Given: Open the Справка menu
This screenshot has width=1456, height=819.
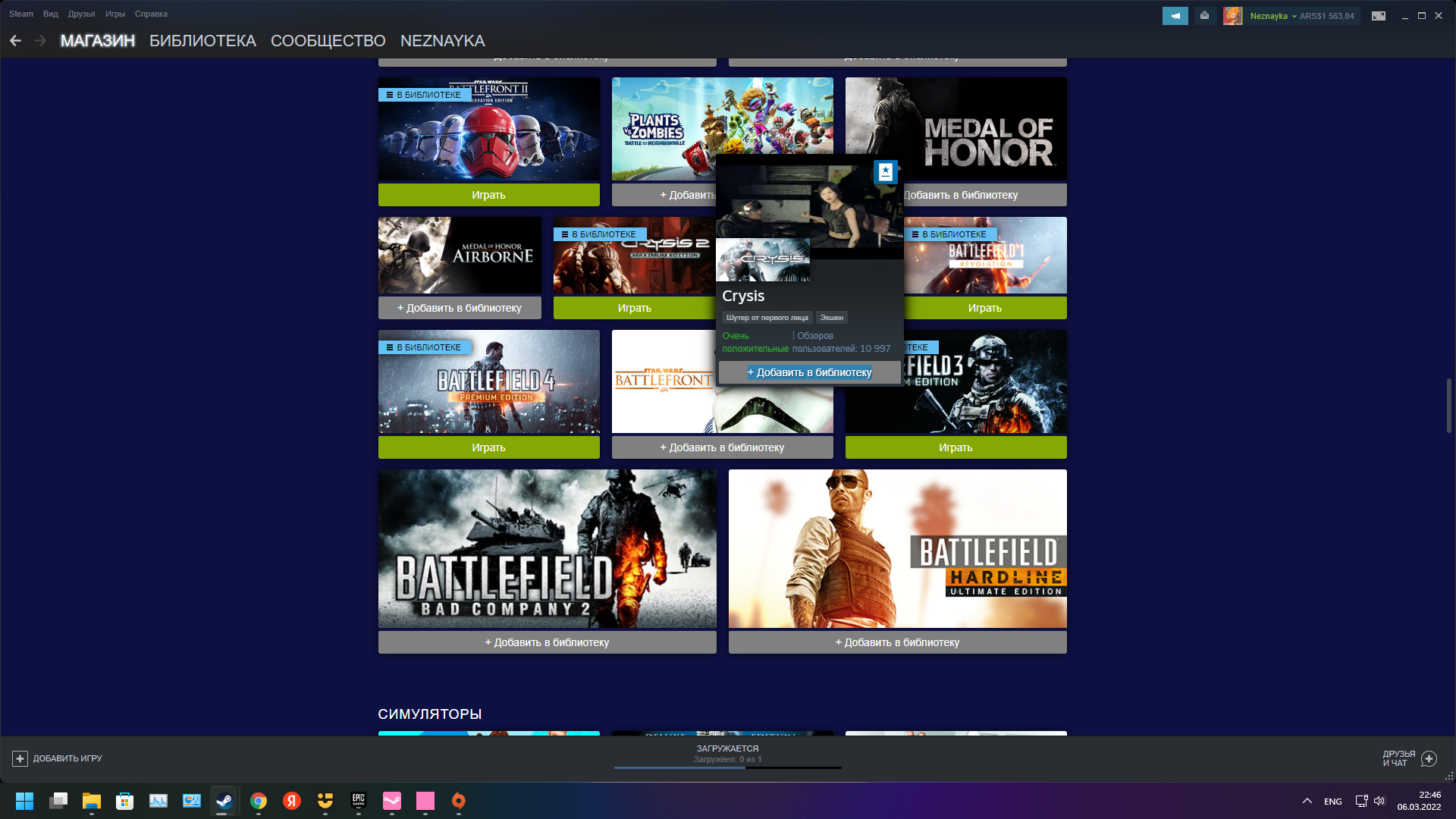Looking at the screenshot, I should tap(151, 14).
